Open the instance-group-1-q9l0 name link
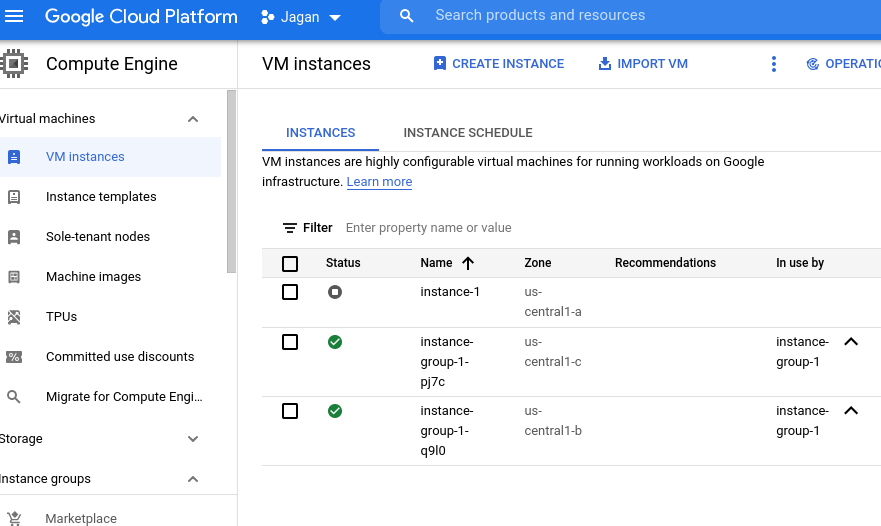Image resolution: width=881 pixels, height=526 pixels. coord(447,431)
